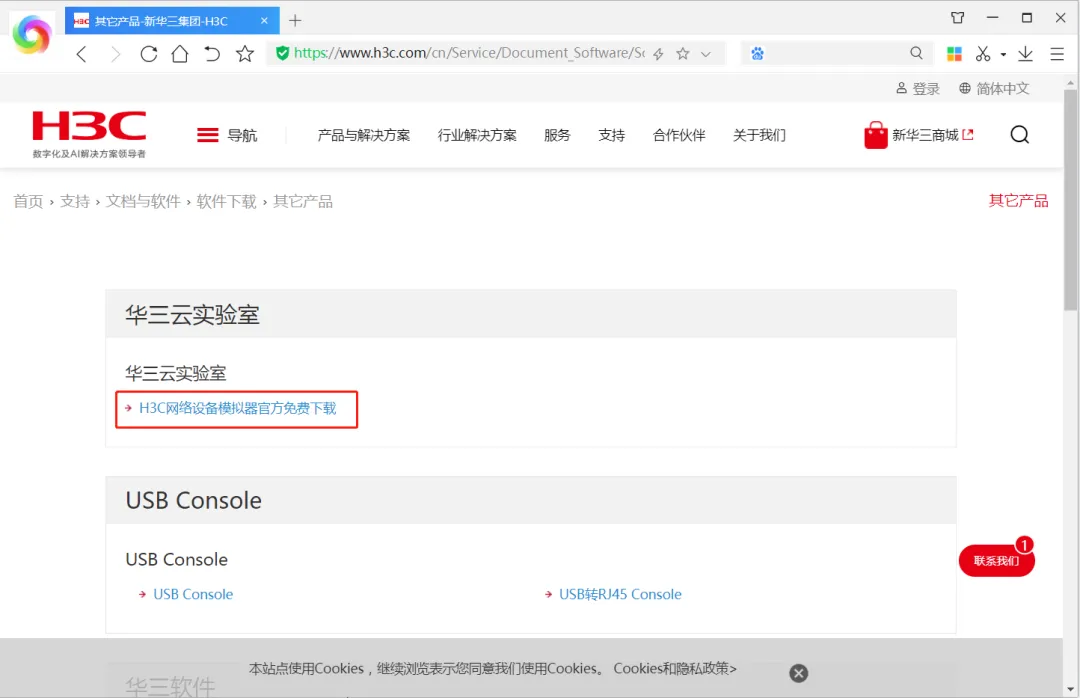Expand the screenshot tool dropdown arrow

click(x=1004, y=54)
